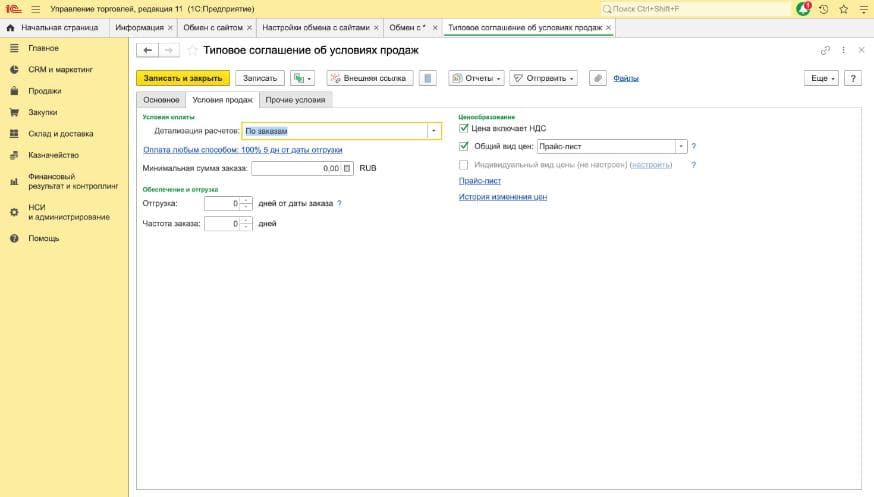
Task: Switch to Прочие условия tab
Action: (x=295, y=100)
